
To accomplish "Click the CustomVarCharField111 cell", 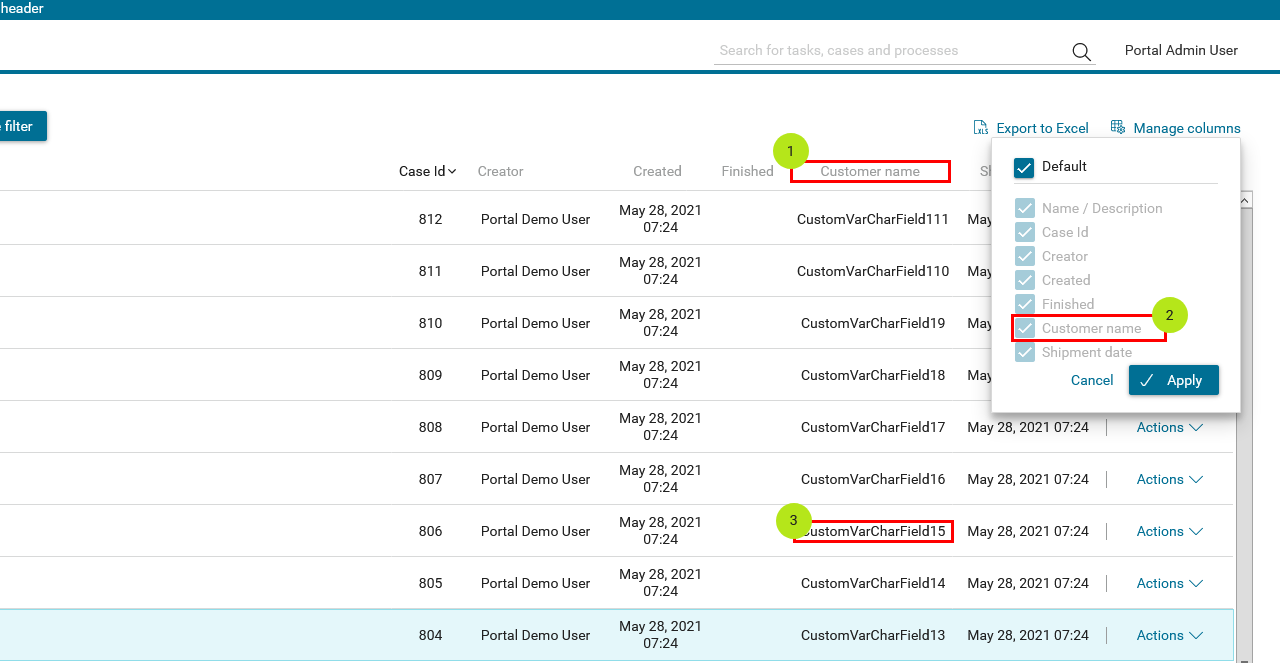I will (x=873, y=219).
